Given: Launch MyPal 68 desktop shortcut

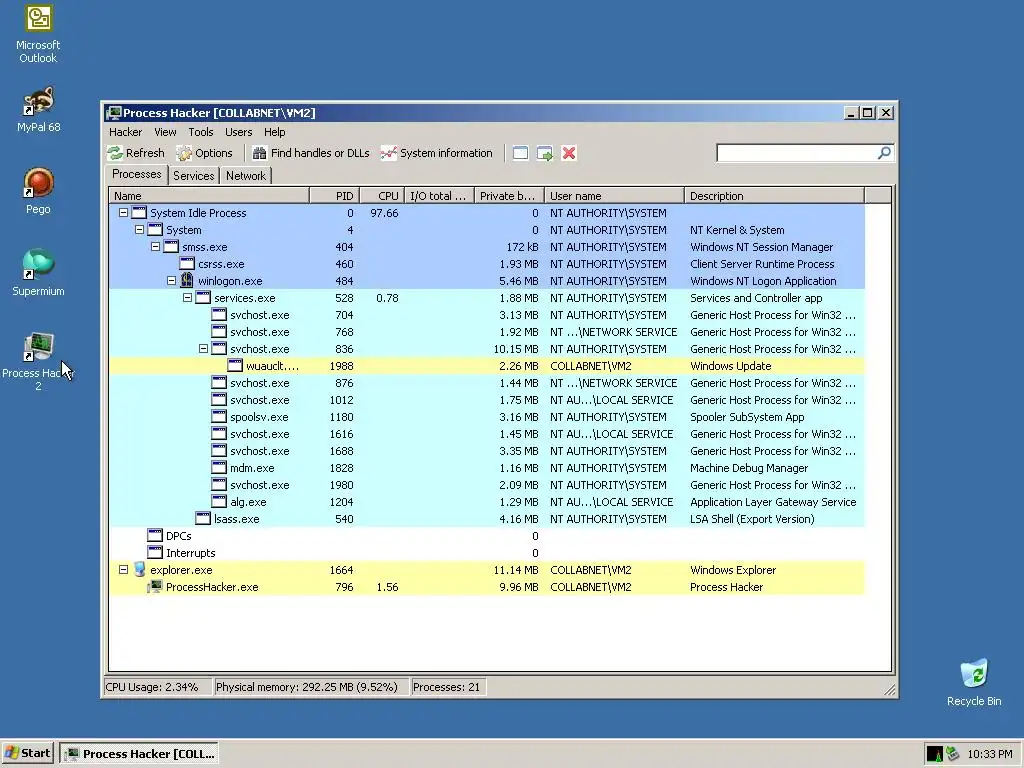Looking at the screenshot, I should [39, 110].
